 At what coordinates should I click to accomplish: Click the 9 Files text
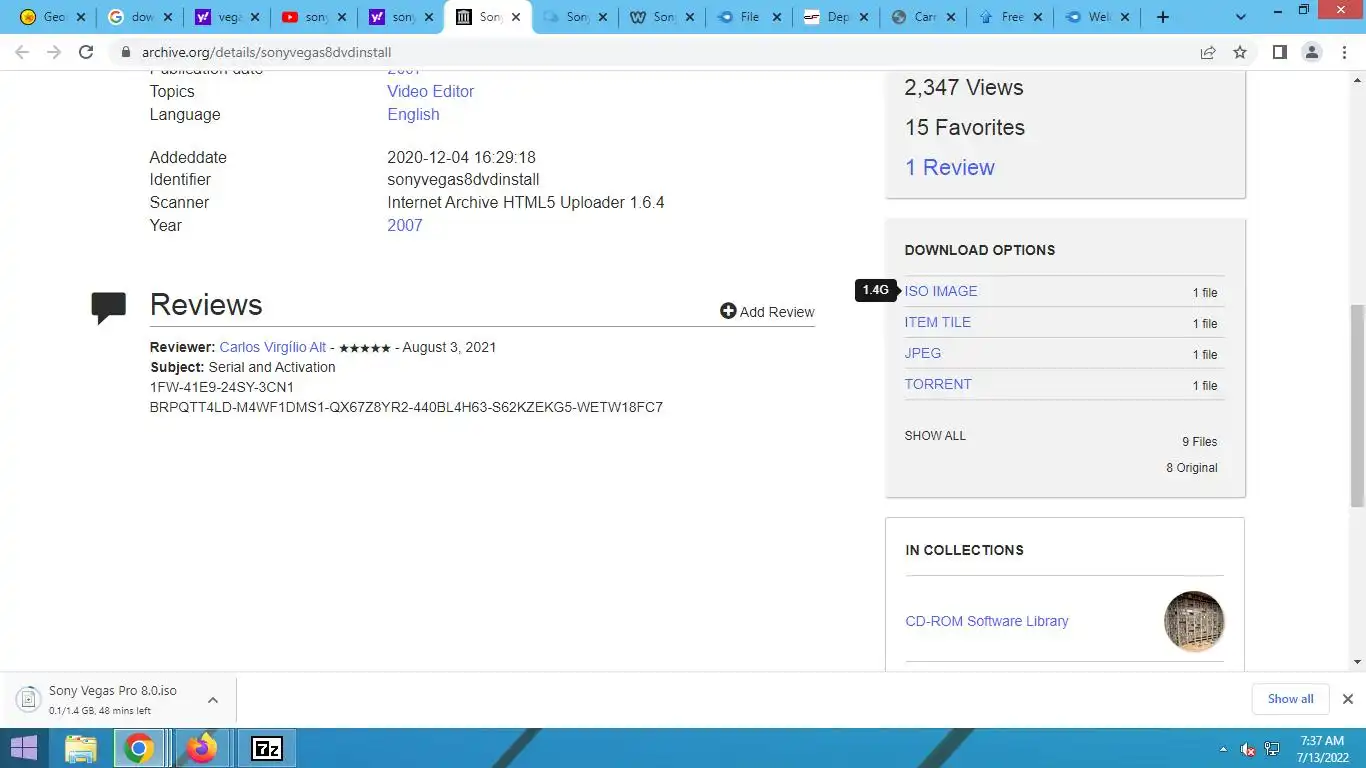coord(1199,442)
